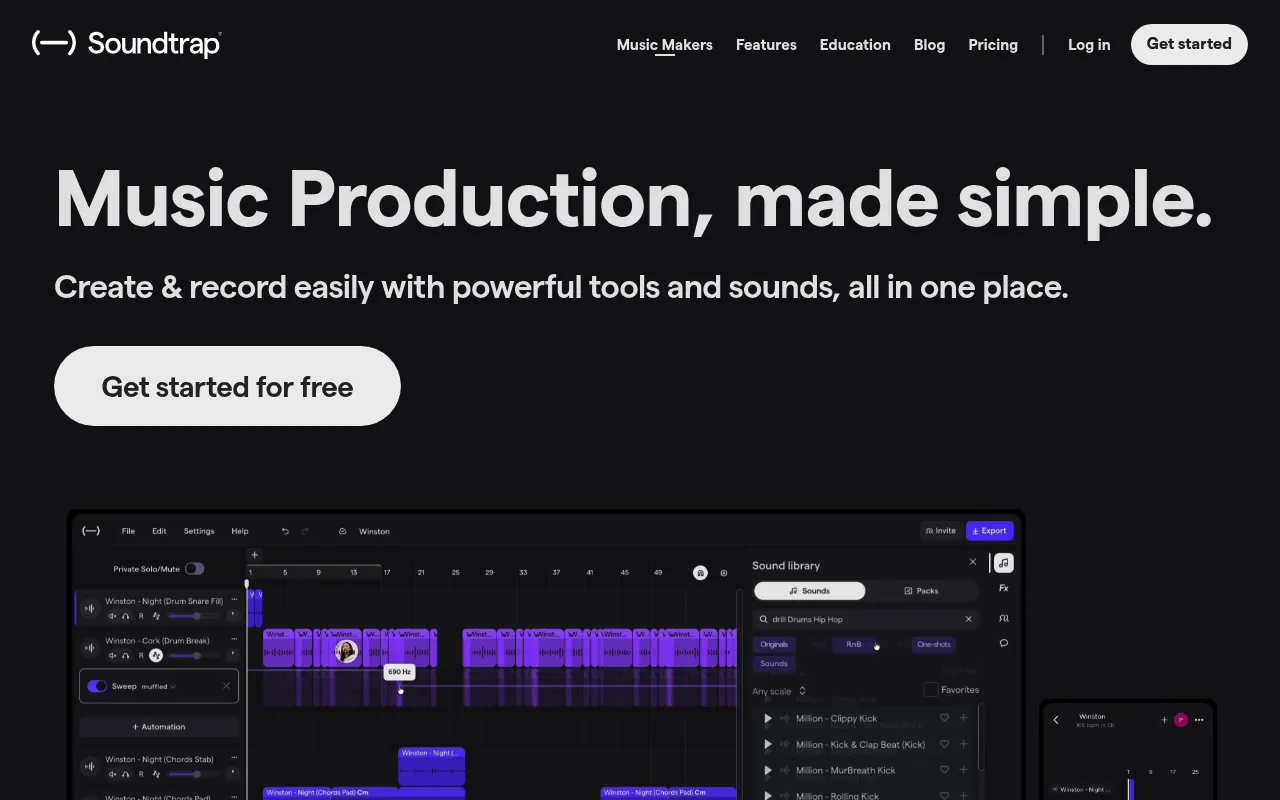The image size is (1280, 800).
Task: Select the One-shots filter chip
Action: click(x=934, y=644)
